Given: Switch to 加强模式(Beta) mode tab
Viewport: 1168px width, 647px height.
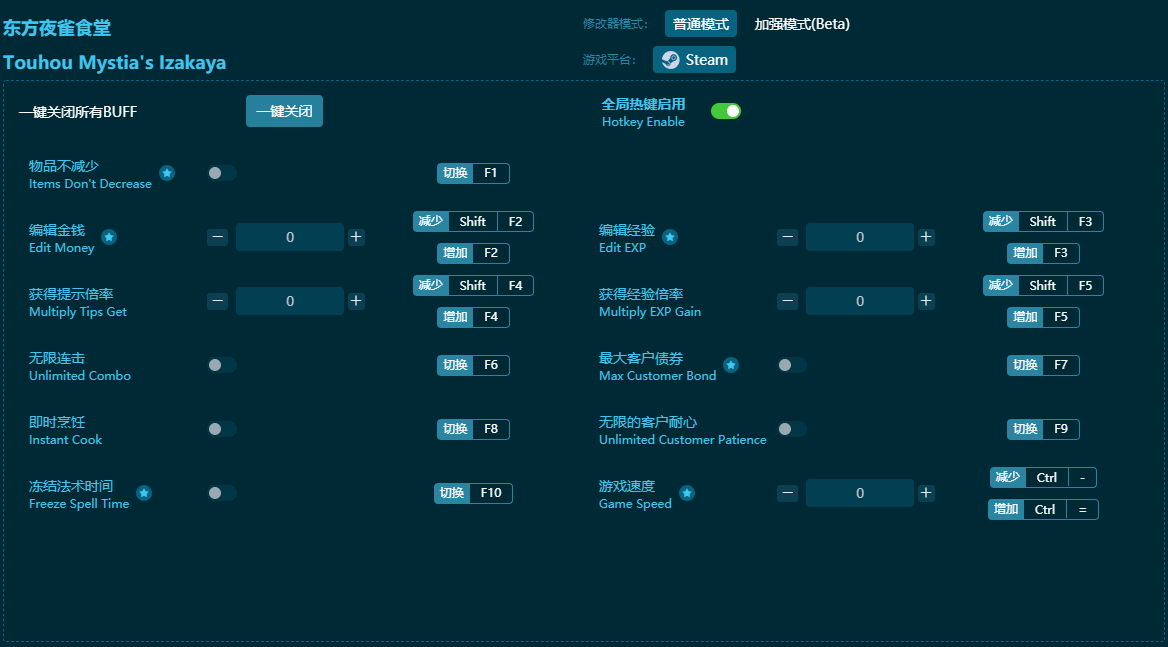Looking at the screenshot, I should click(802, 24).
